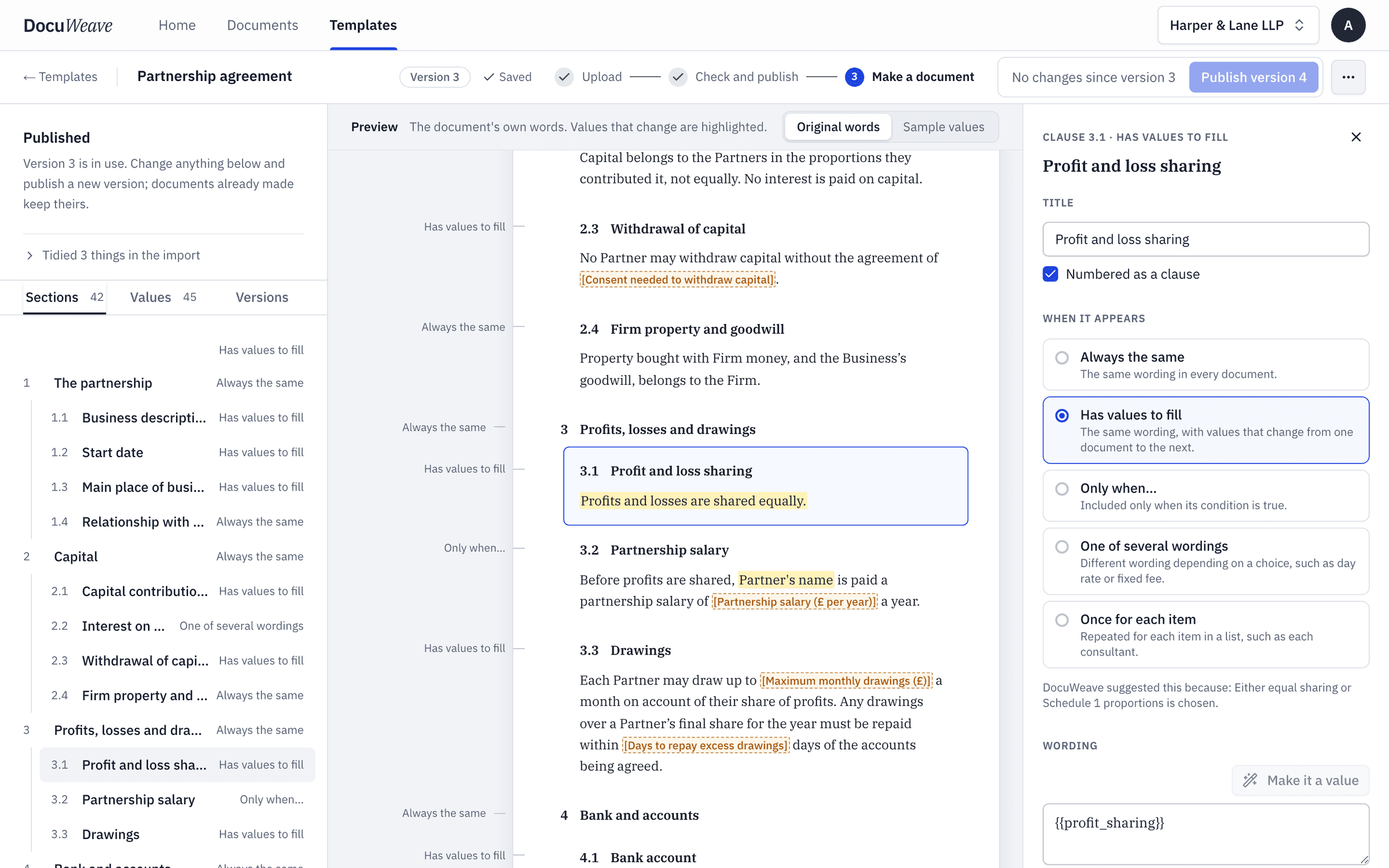Click the DocuWeave logo

click(x=68, y=25)
